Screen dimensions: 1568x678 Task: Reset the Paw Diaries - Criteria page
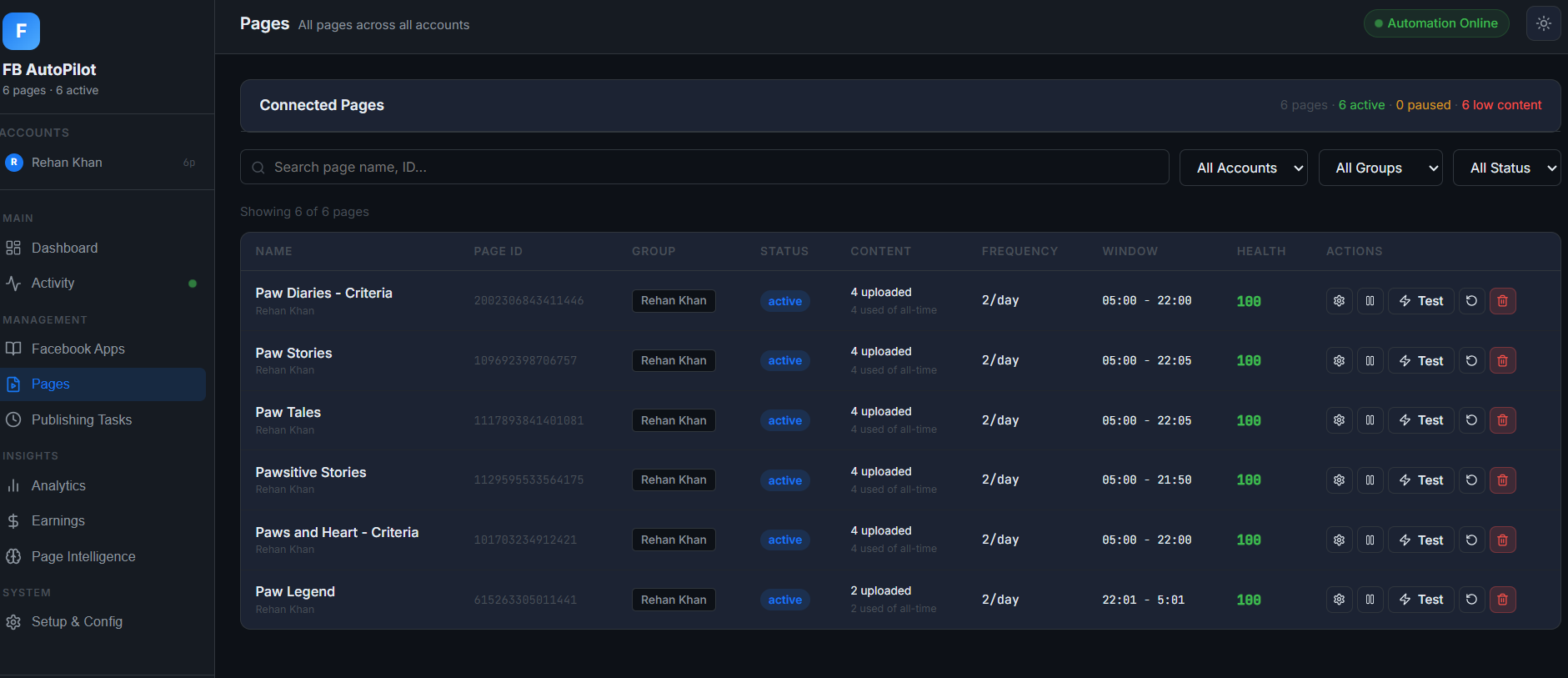1471,301
